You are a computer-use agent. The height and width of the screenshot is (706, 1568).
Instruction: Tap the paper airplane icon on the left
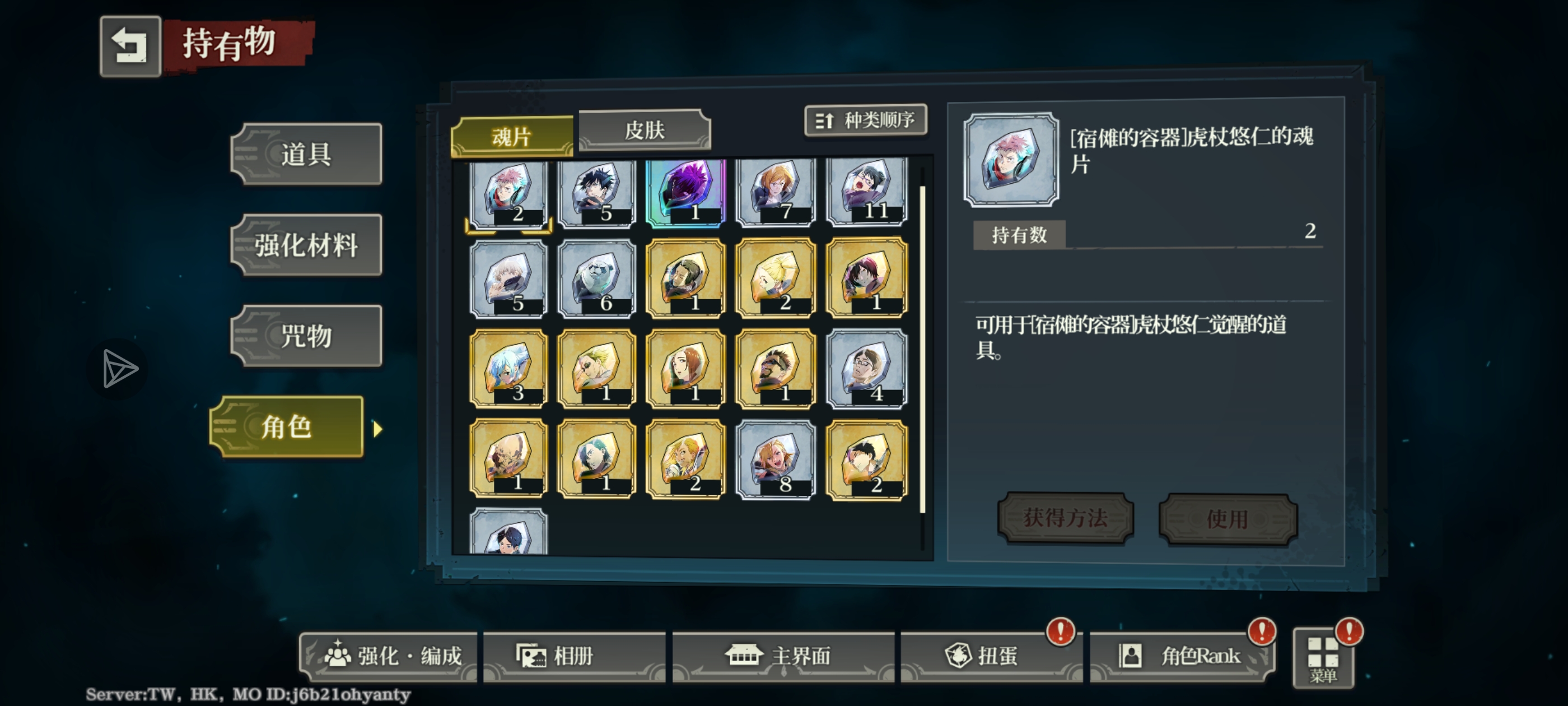click(119, 368)
